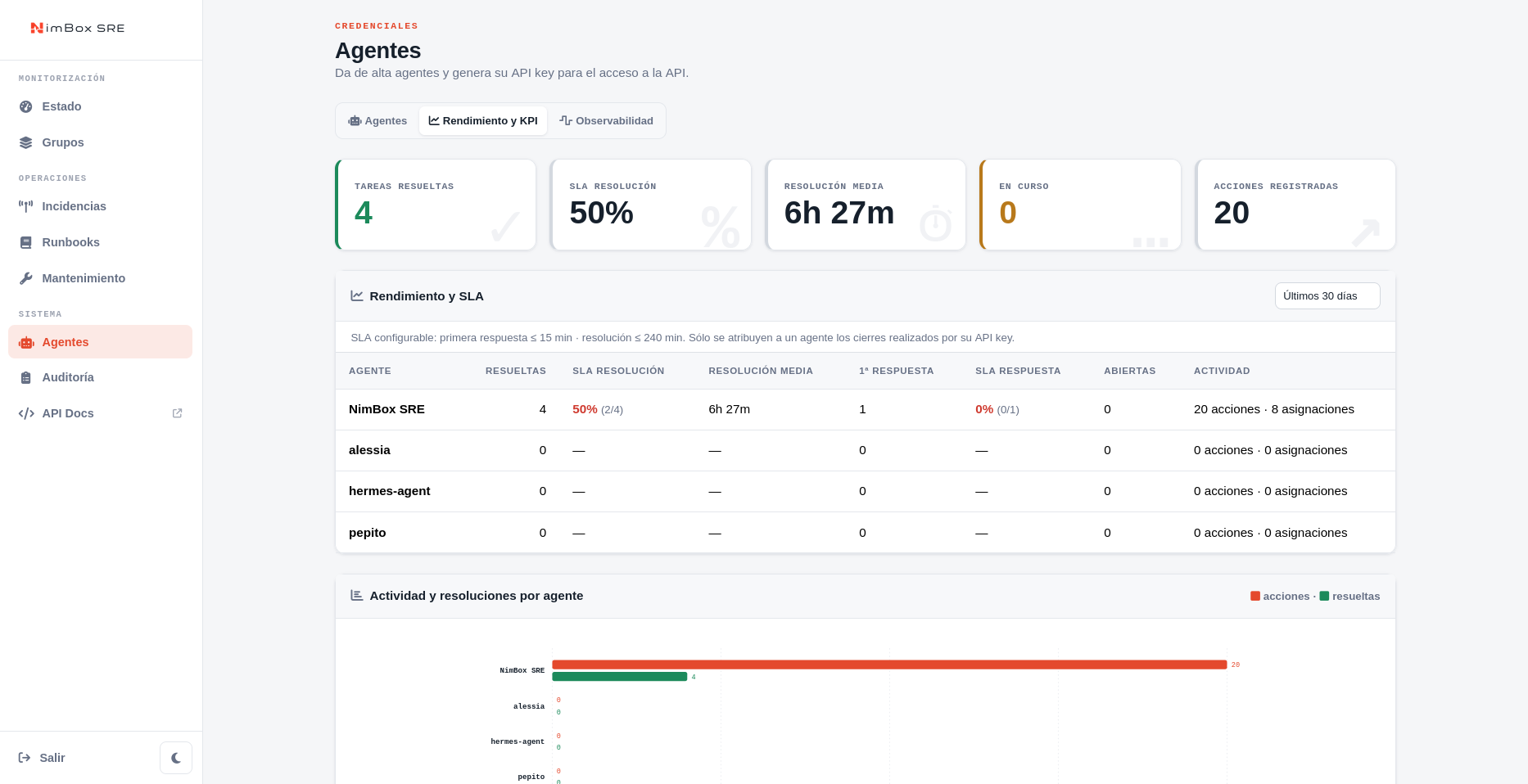Click '20 acciones · 8 asignaciones' cell
The image size is (1528, 784).
(x=1274, y=409)
